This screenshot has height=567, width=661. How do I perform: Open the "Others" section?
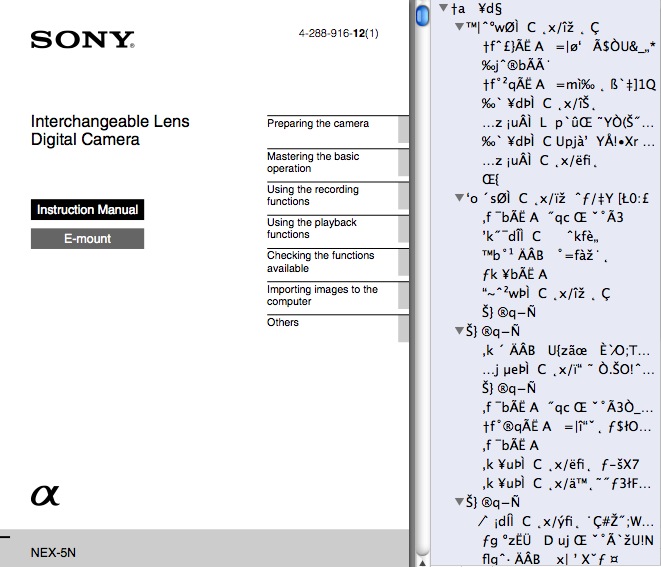click(283, 322)
